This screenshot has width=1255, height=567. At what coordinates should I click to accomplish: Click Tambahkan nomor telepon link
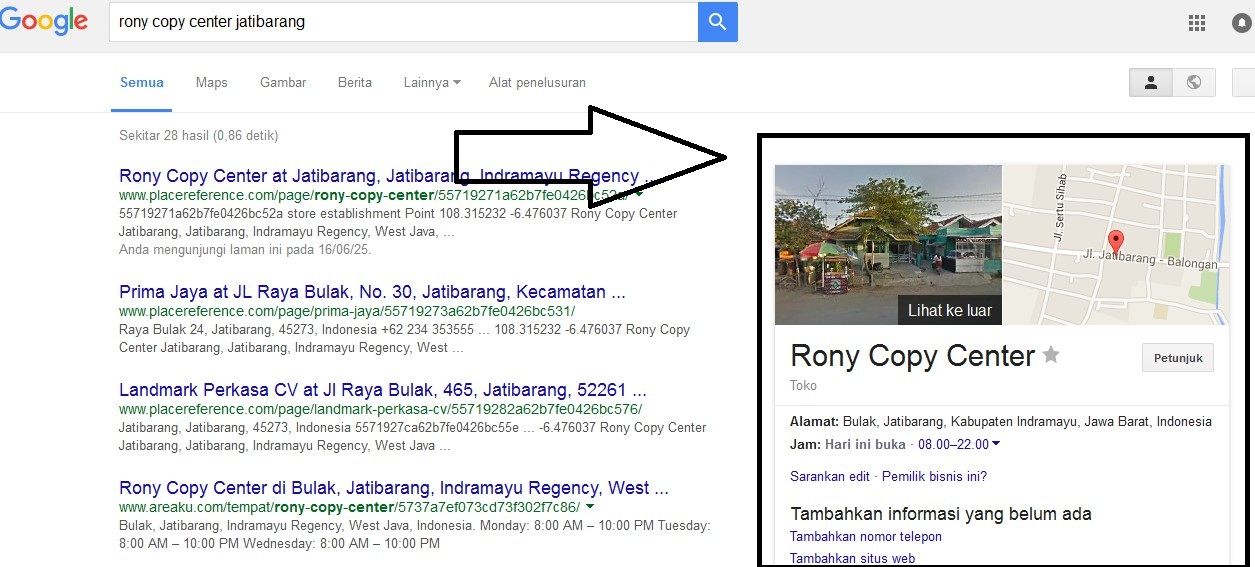coord(866,537)
